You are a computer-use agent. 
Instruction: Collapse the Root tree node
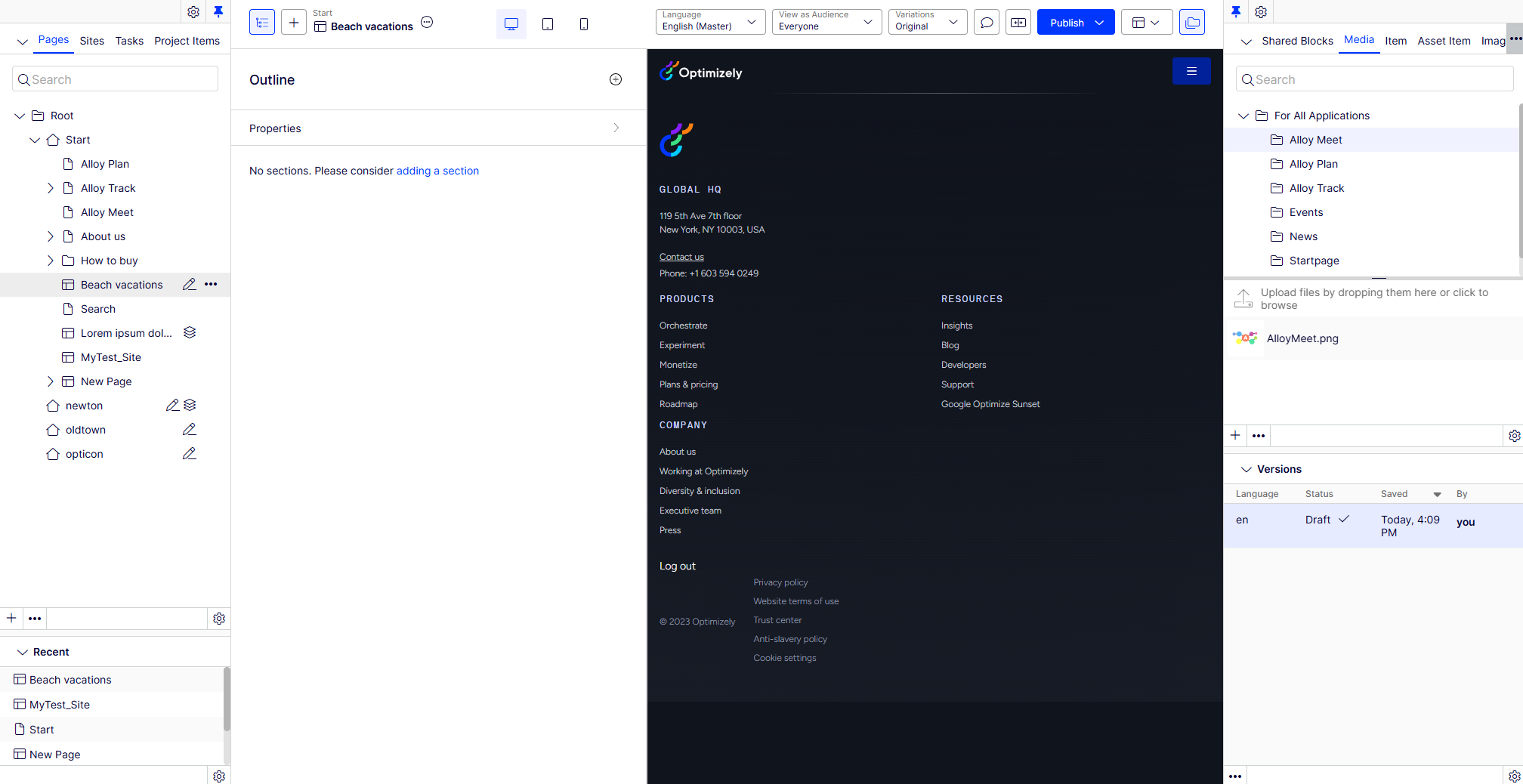[x=20, y=116]
